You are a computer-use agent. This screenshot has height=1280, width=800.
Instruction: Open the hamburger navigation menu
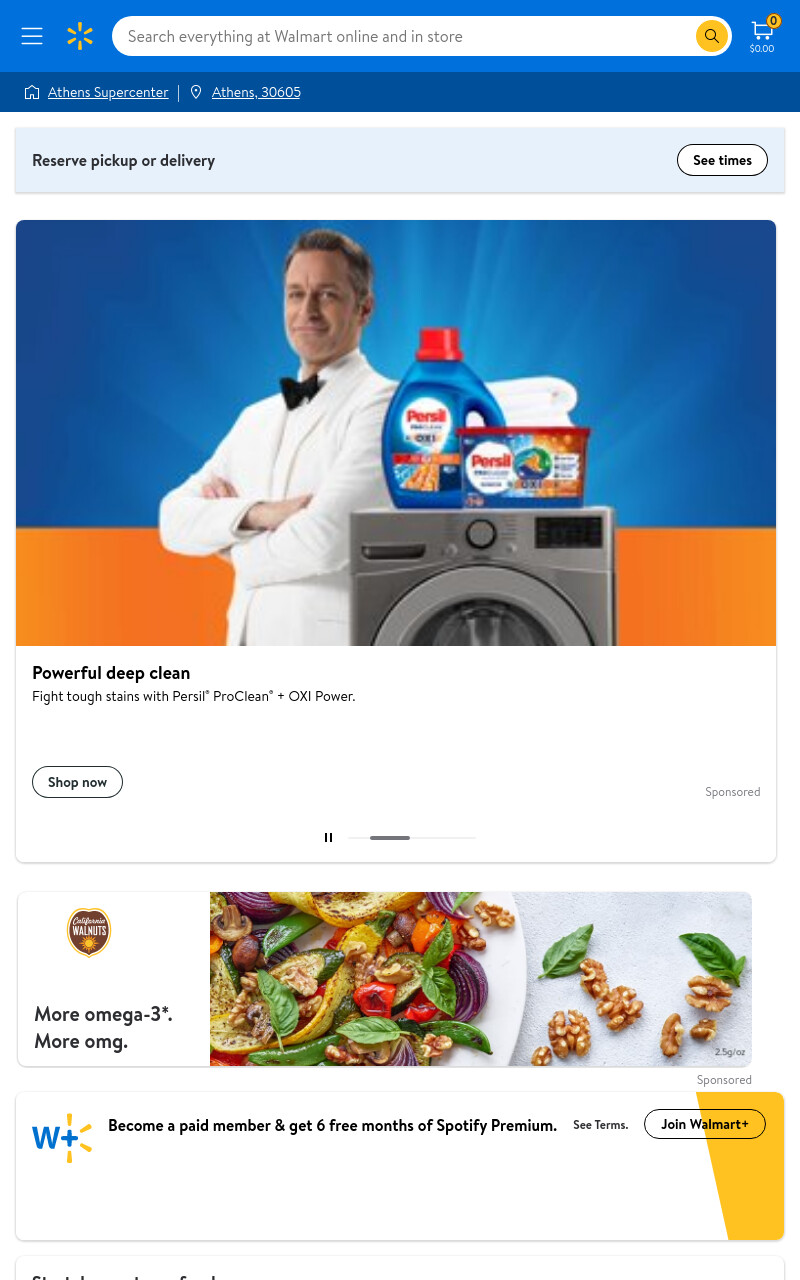click(32, 36)
